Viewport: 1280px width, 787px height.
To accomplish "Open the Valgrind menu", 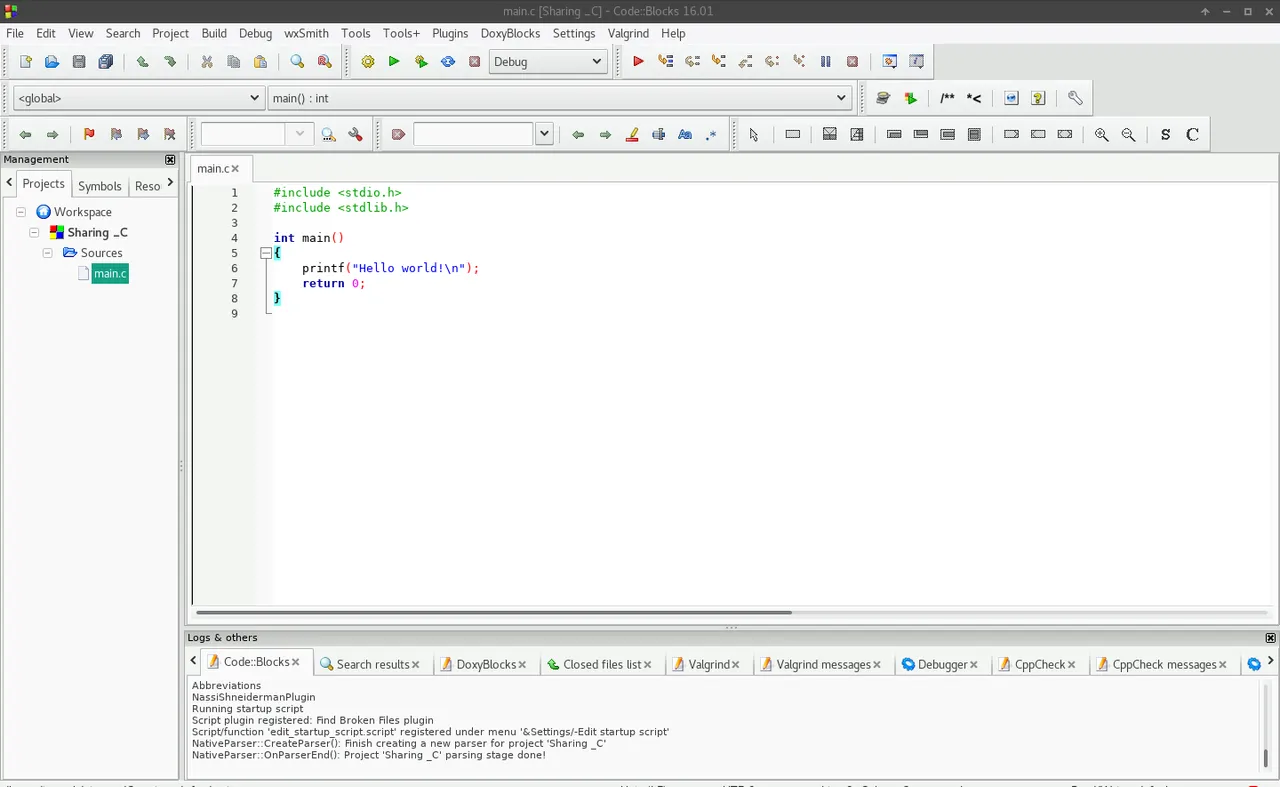I will tap(628, 33).
